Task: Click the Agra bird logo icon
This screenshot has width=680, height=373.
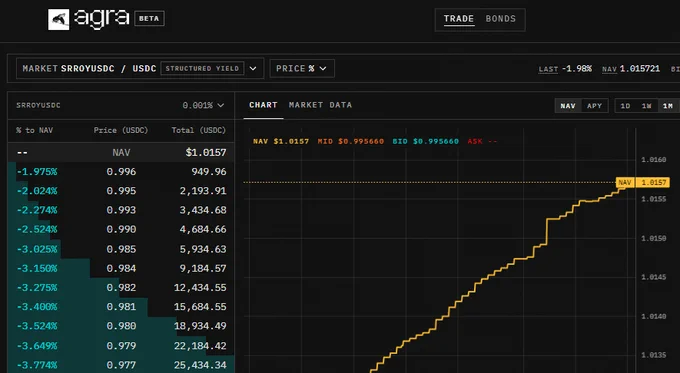Action: tap(59, 20)
